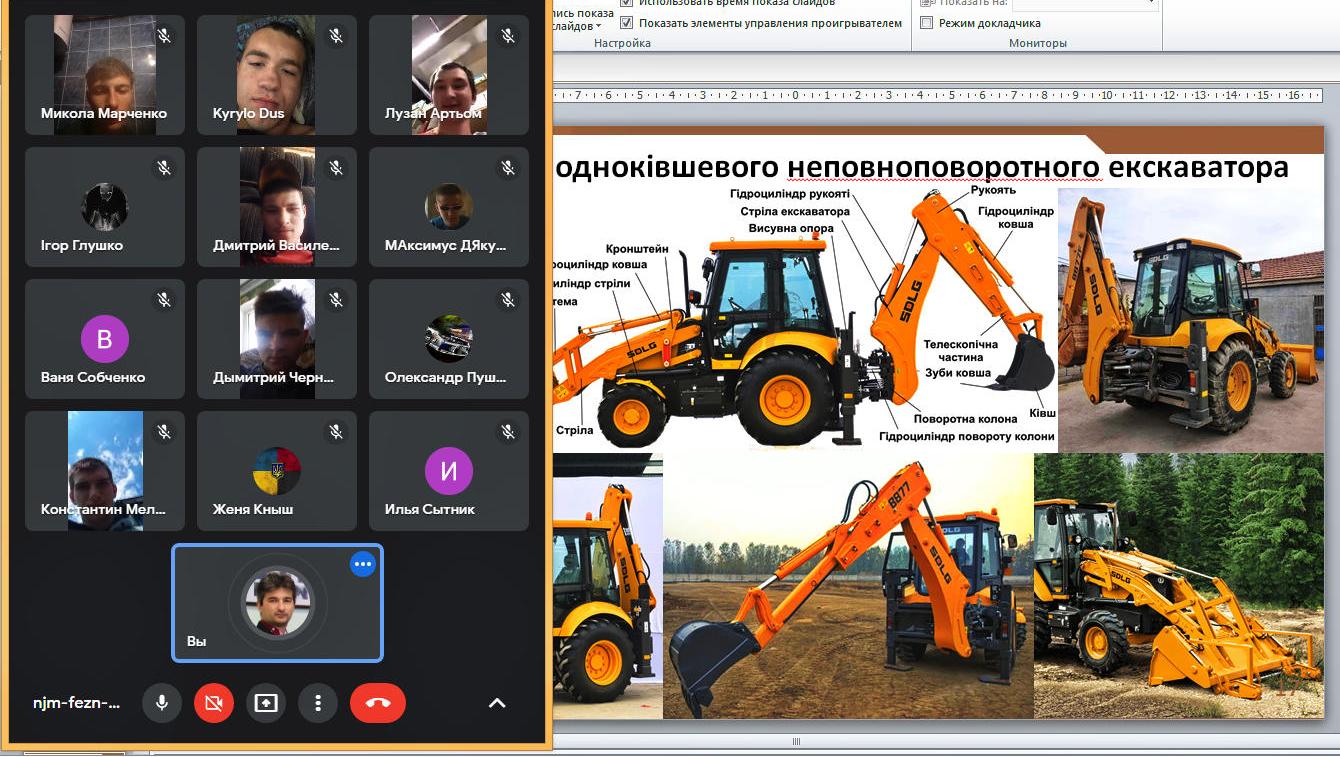This screenshot has height=757, width=1340.
Task: Click the muted mic icon on Ігор Глушко's tile
Action: (164, 168)
